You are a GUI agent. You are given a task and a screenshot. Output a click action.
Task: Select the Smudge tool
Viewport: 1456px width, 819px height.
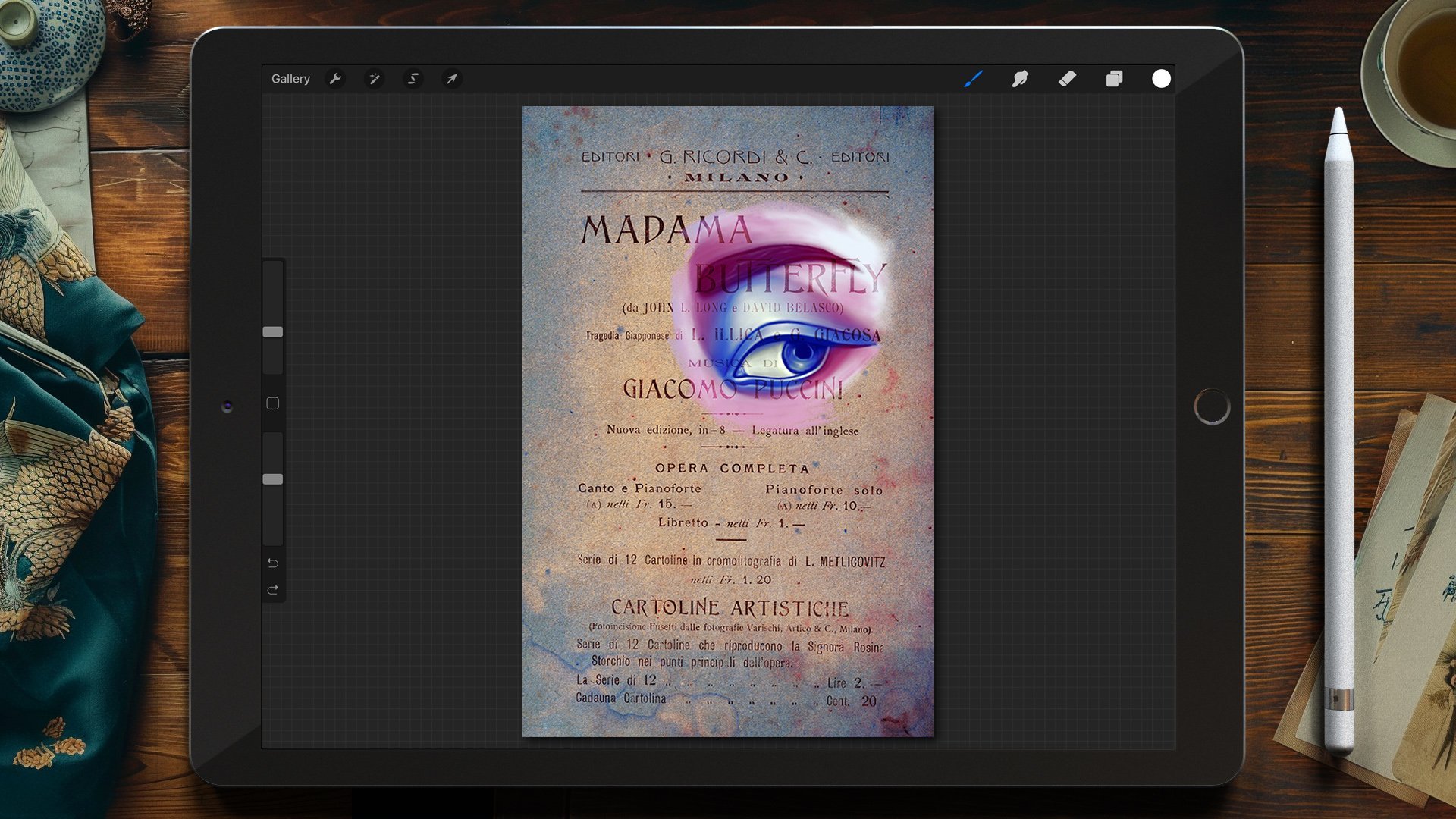click(x=1020, y=79)
